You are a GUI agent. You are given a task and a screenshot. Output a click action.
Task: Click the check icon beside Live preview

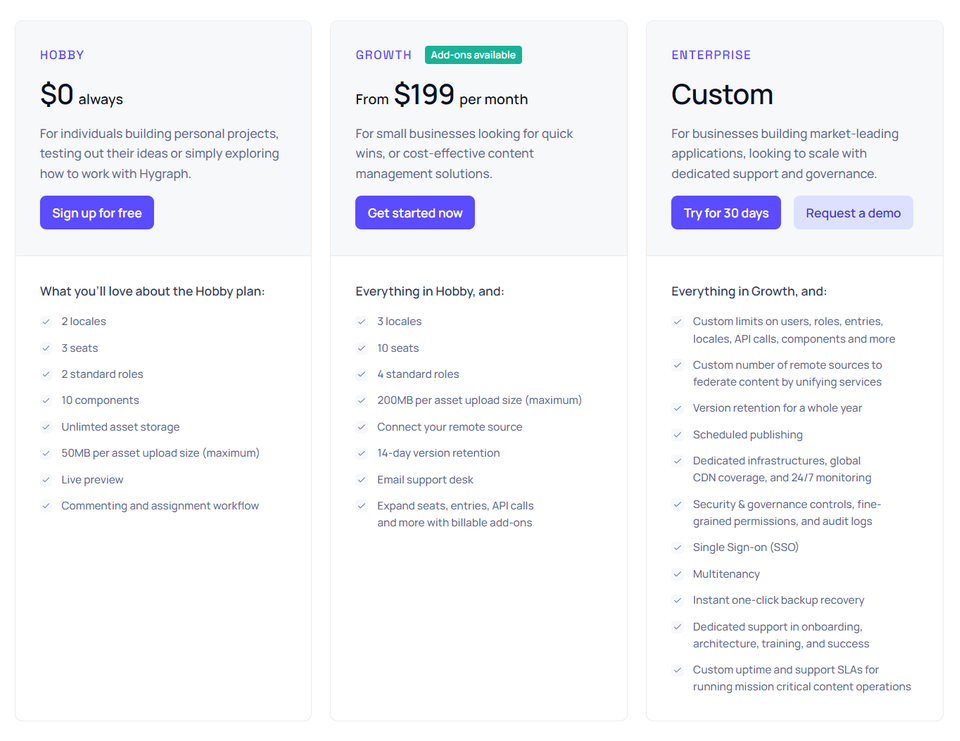pyautogui.click(x=46, y=480)
